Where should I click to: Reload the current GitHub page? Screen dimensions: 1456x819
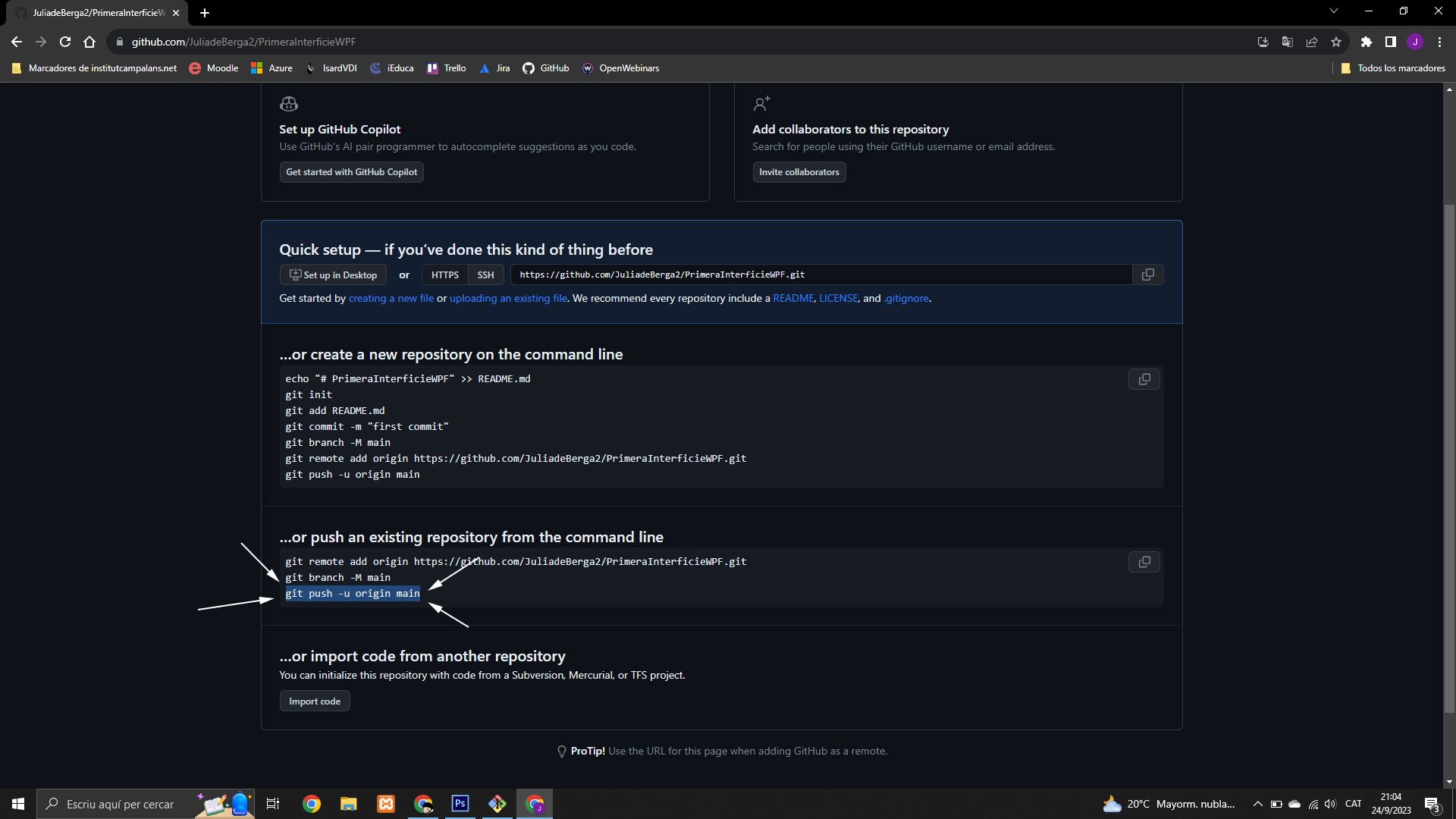coord(65,42)
